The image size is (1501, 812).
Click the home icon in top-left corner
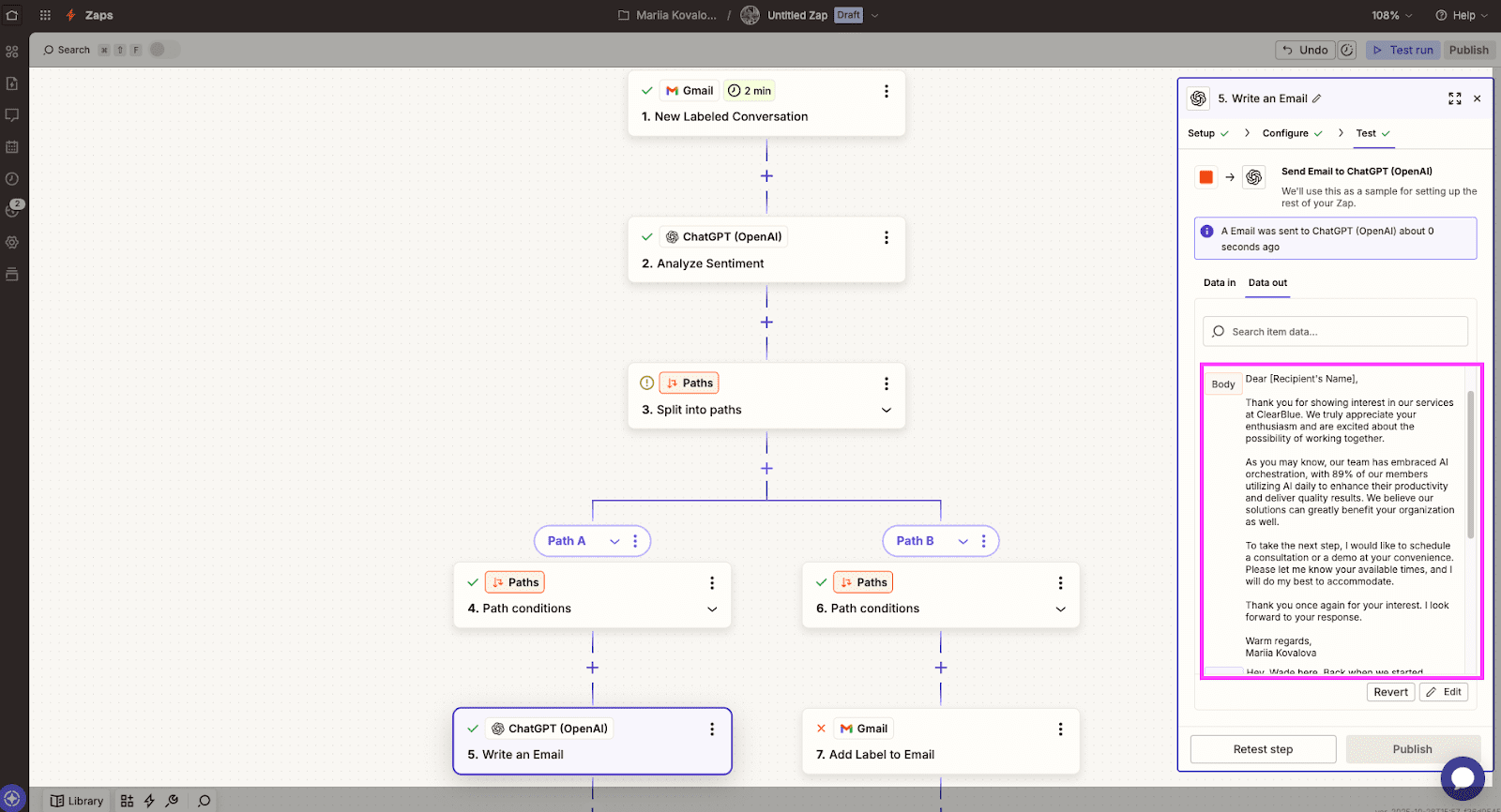(x=12, y=15)
